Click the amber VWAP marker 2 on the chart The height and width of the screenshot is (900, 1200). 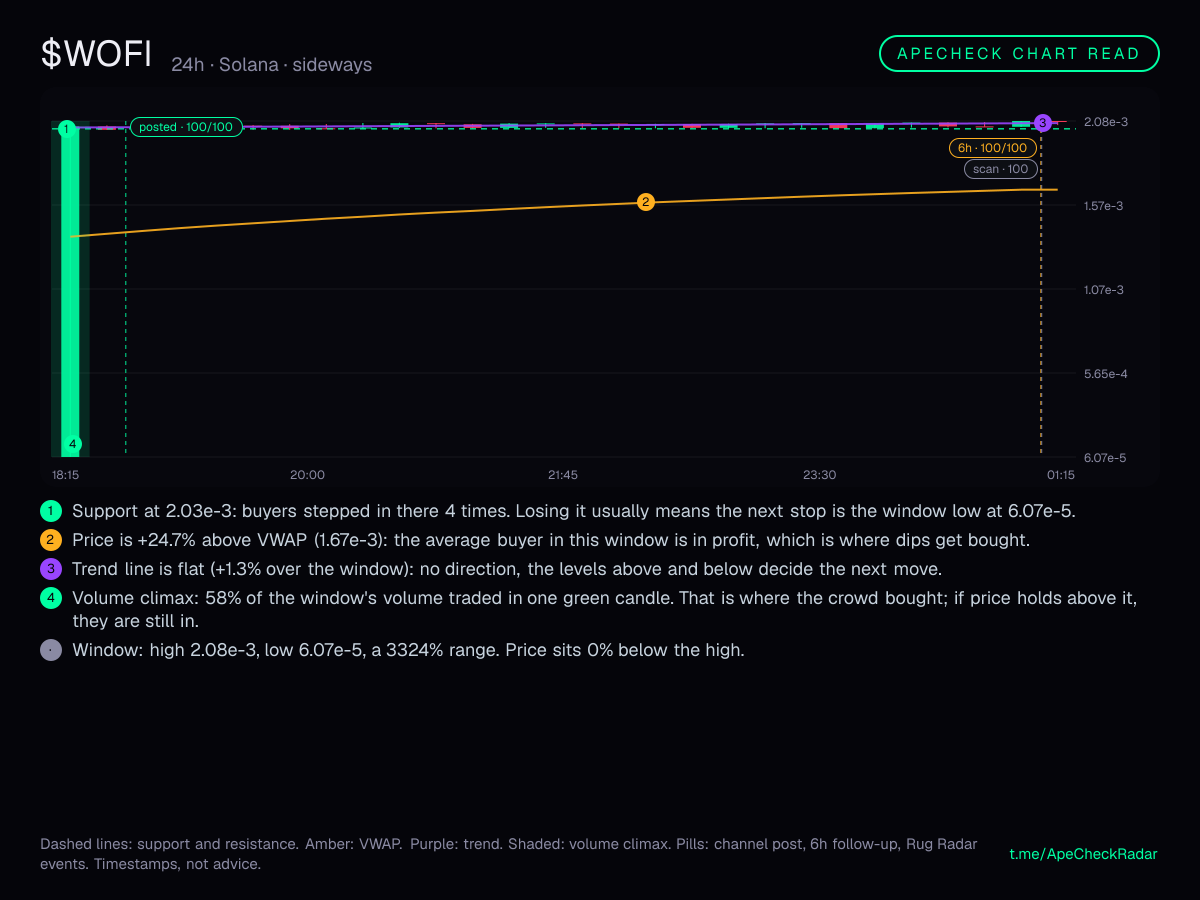(646, 202)
